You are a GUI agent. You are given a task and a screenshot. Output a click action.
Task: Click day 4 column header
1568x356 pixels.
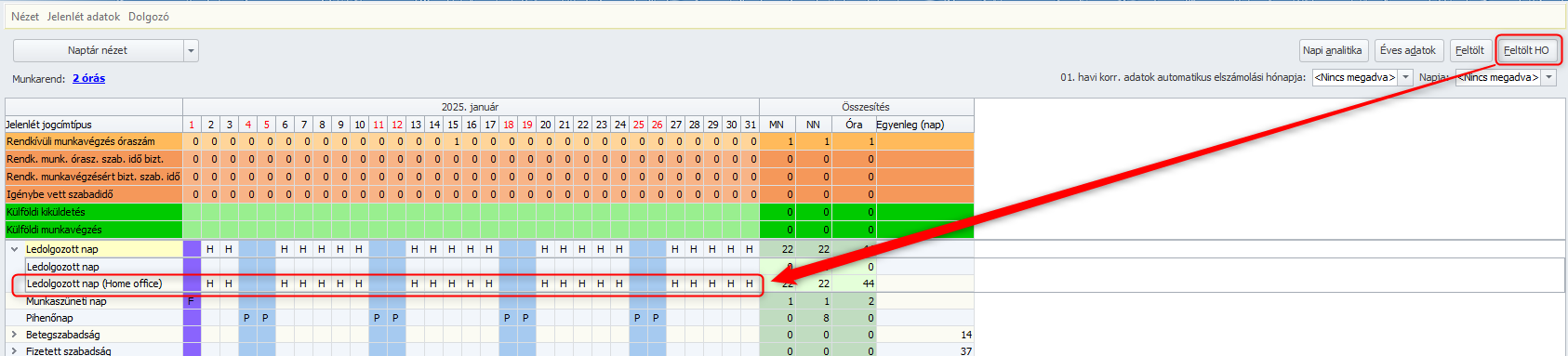[x=247, y=125]
